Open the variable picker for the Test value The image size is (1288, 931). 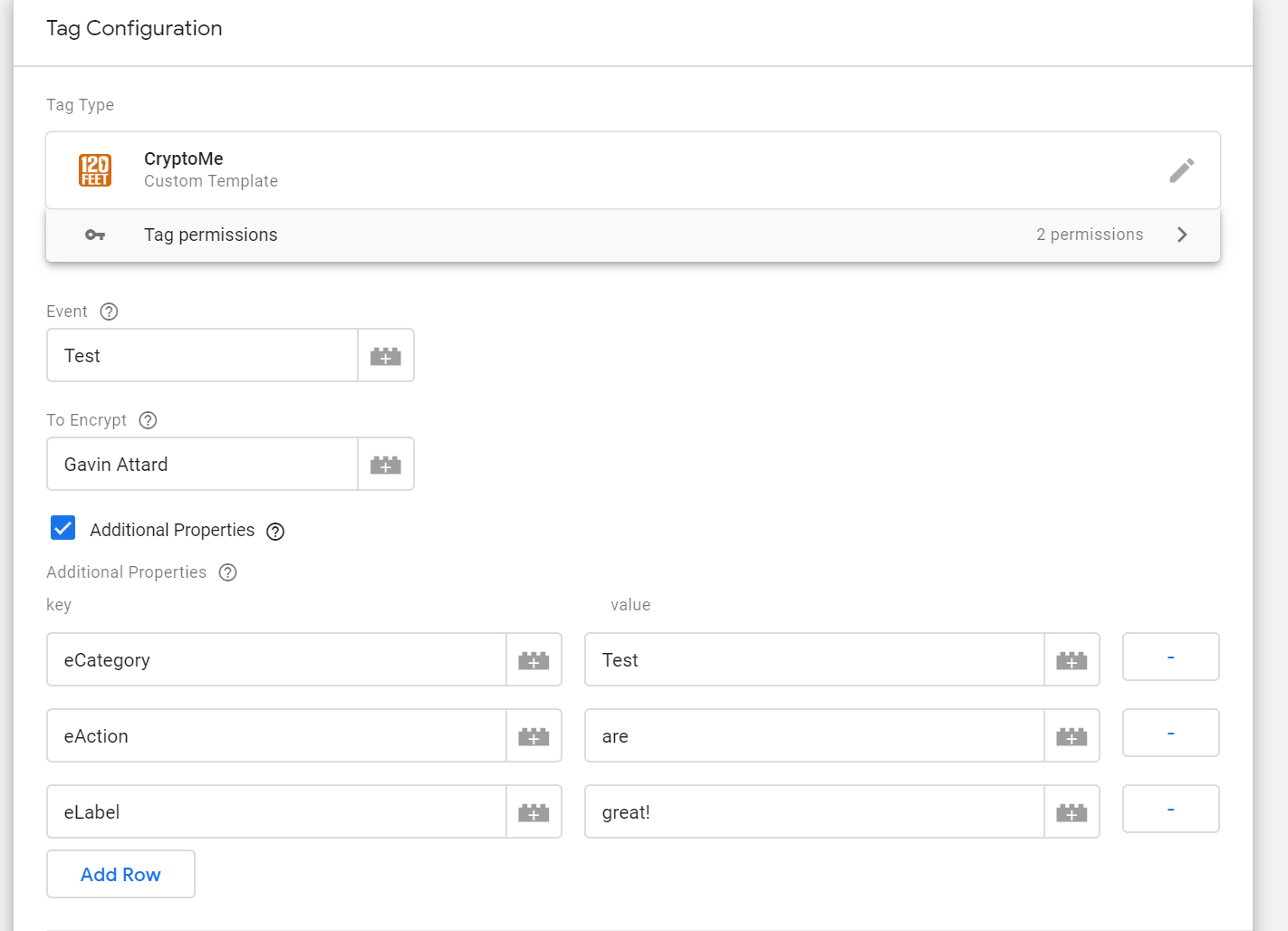coord(1072,659)
